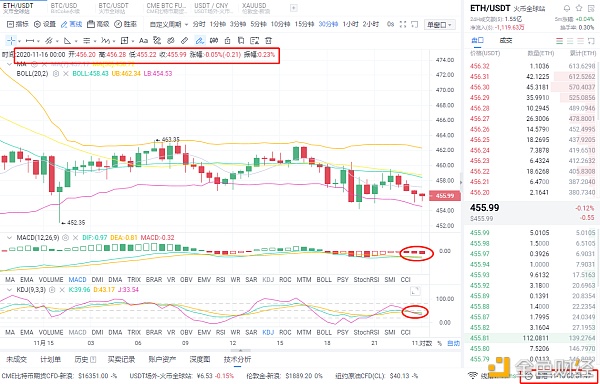
Task: Toggle KDJ in the lower indicator row
Action: coord(269,332)
